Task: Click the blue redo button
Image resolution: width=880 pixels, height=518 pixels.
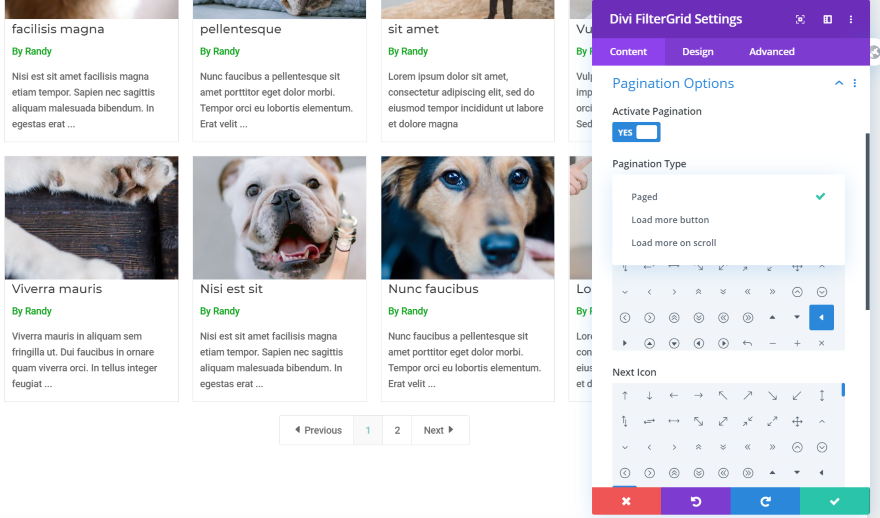Action: (x=765, y=501)
